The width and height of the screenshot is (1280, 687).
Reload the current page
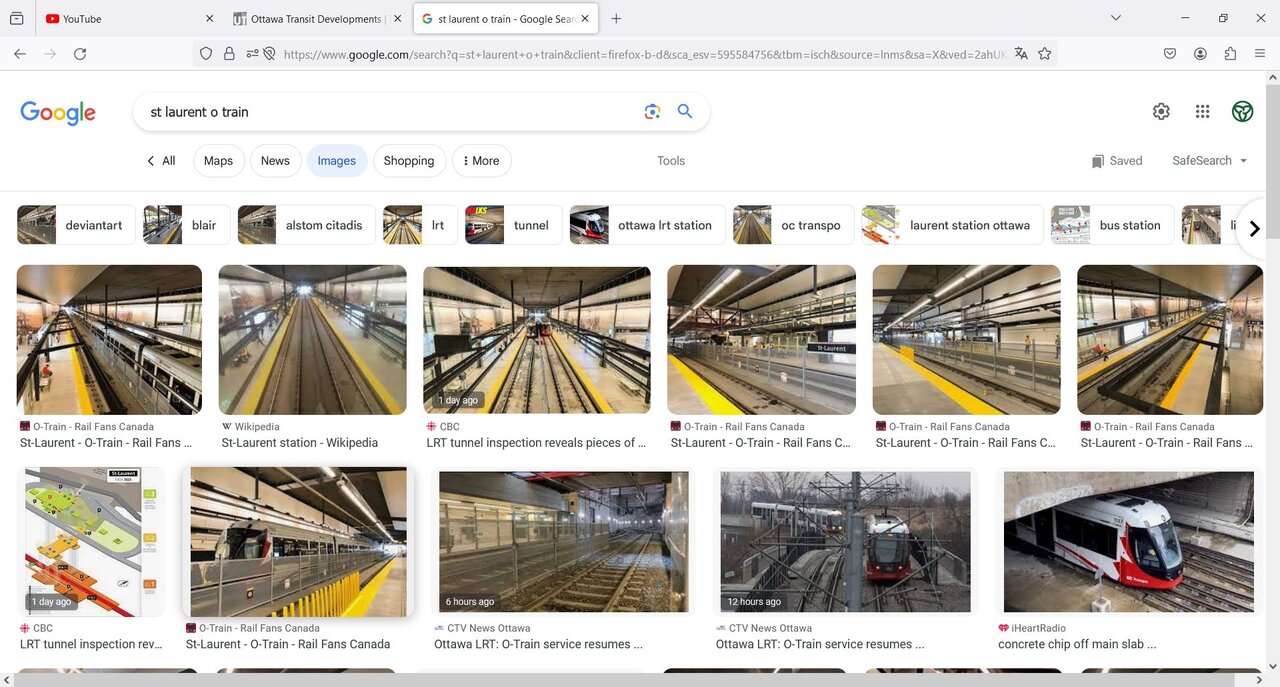point(80,54)
